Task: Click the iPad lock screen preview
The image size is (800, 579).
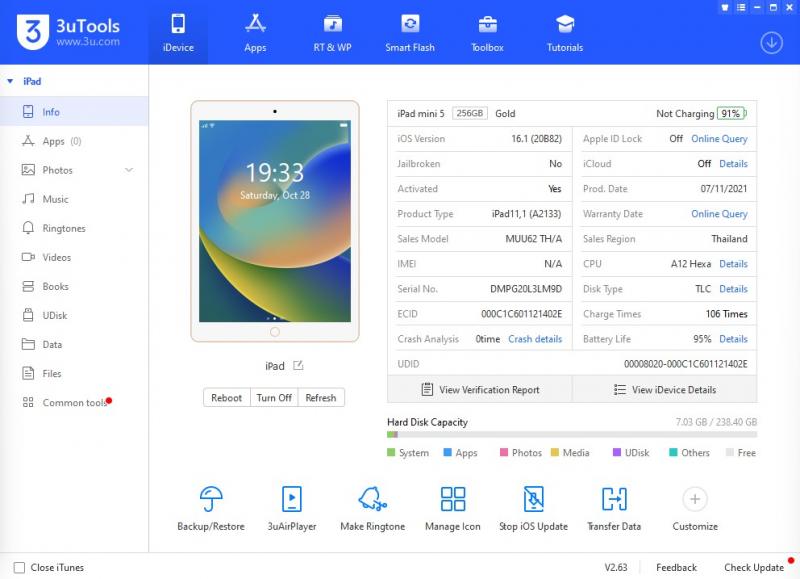Action: pos(275,221)
